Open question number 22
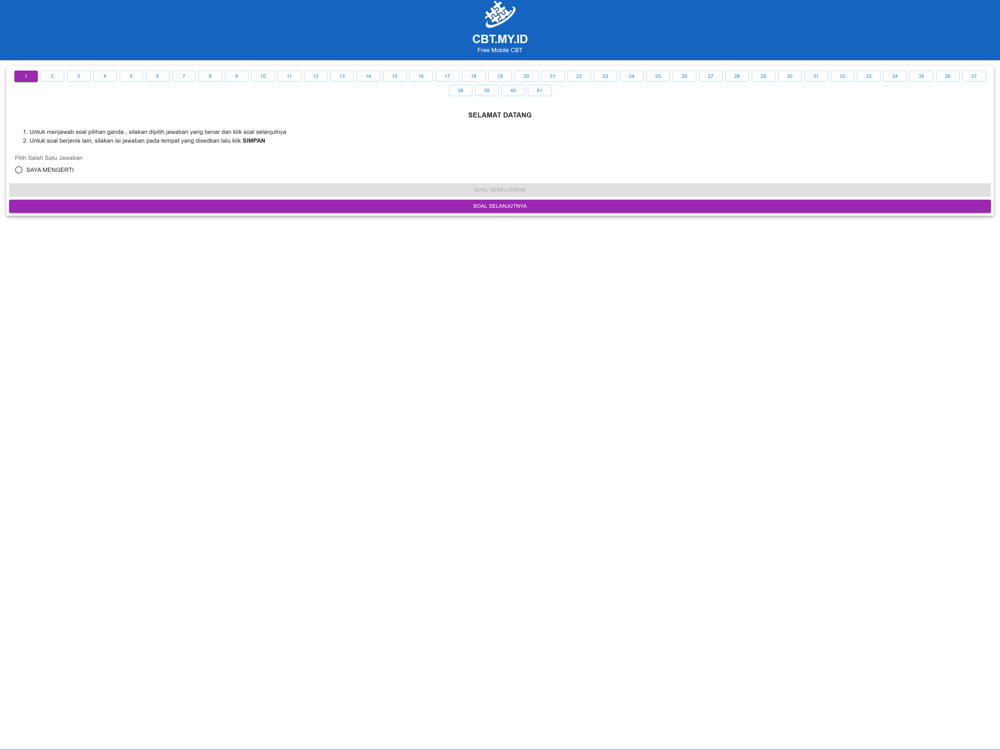This screenshot has height=750, width=1000. coord(579,76)
